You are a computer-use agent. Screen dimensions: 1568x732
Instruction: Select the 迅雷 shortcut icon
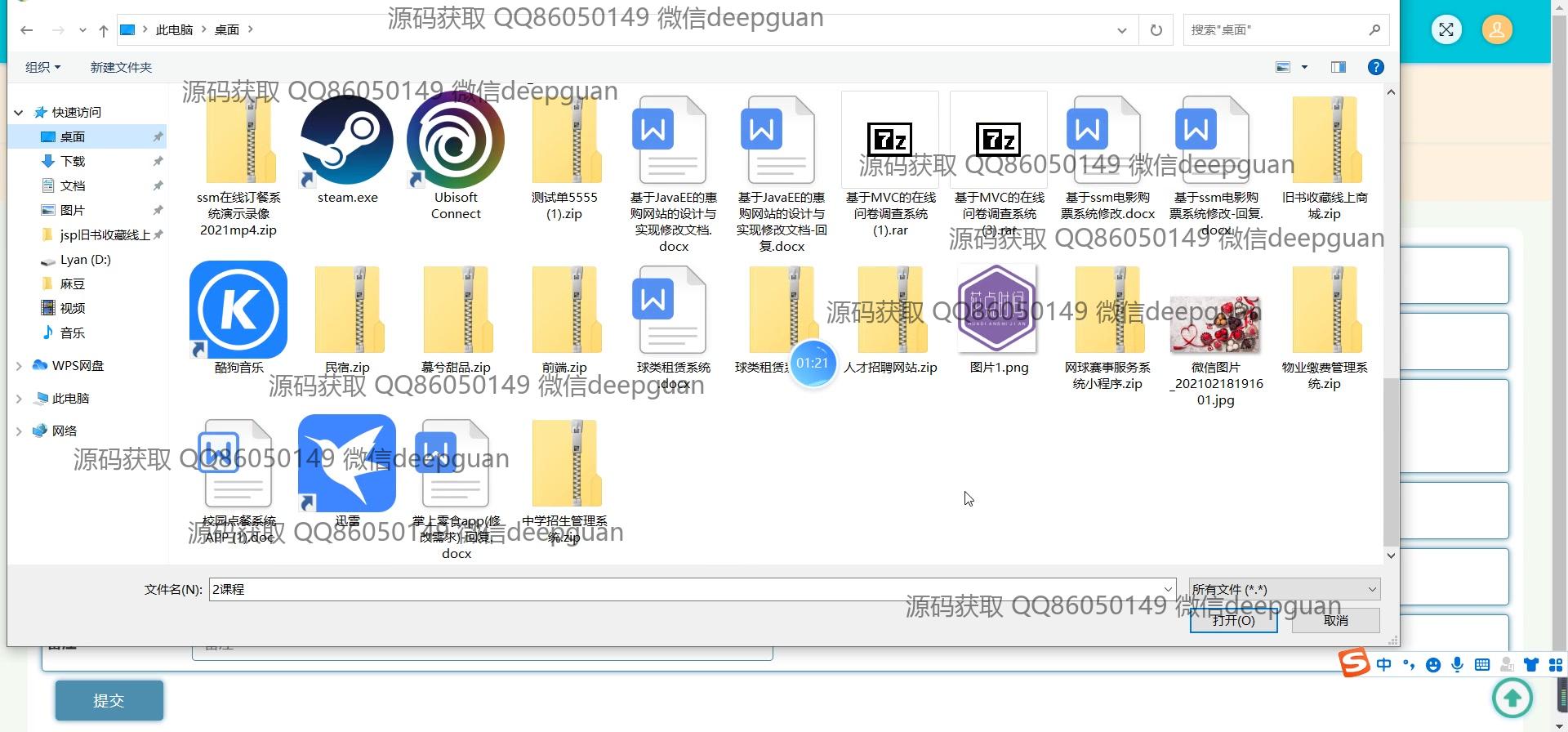[347, 463]
